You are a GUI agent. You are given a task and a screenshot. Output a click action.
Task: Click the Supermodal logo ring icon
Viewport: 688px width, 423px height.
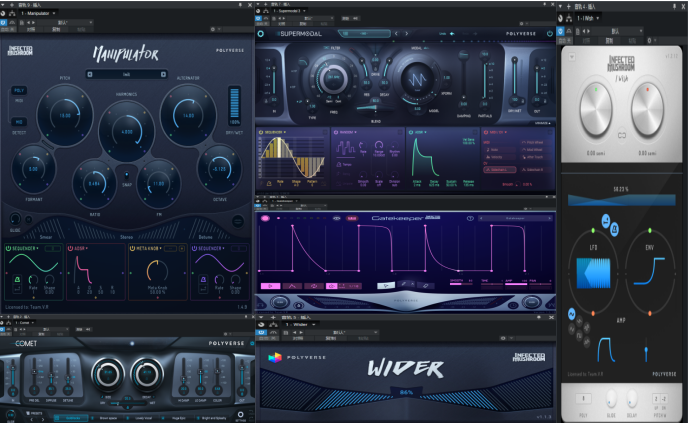pos(261,34)
